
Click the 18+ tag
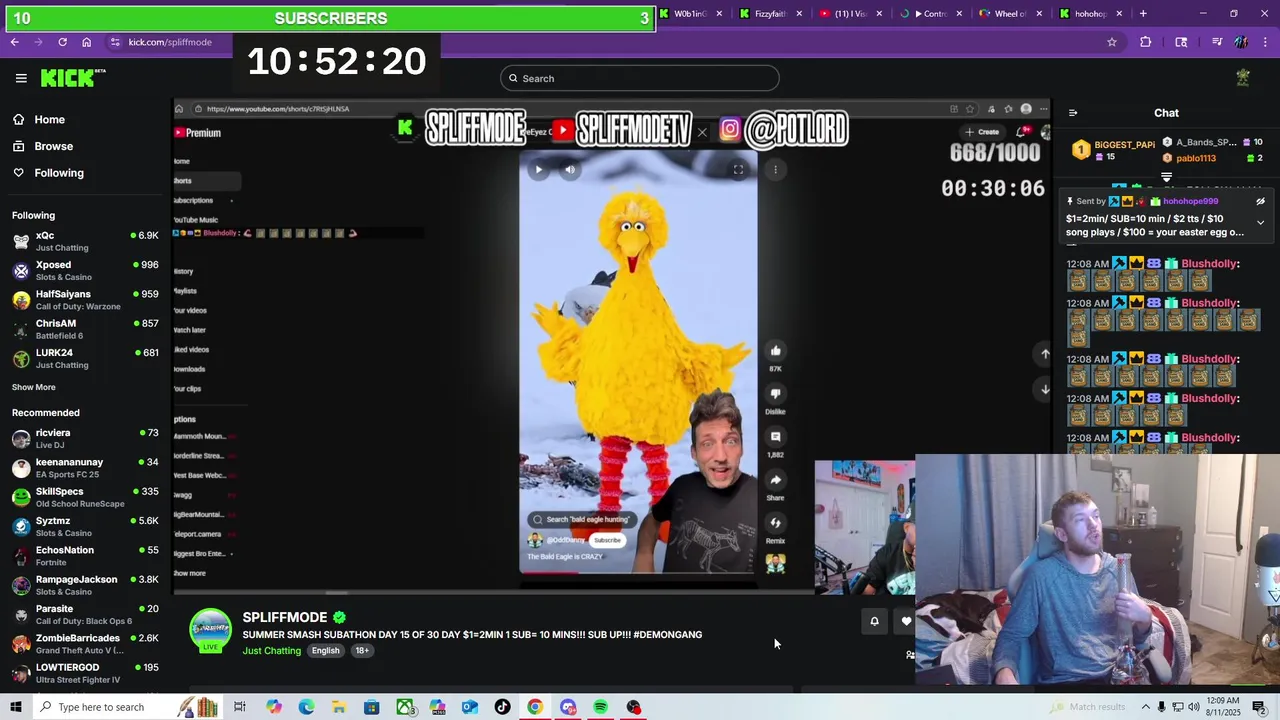(x=362, y=650)
